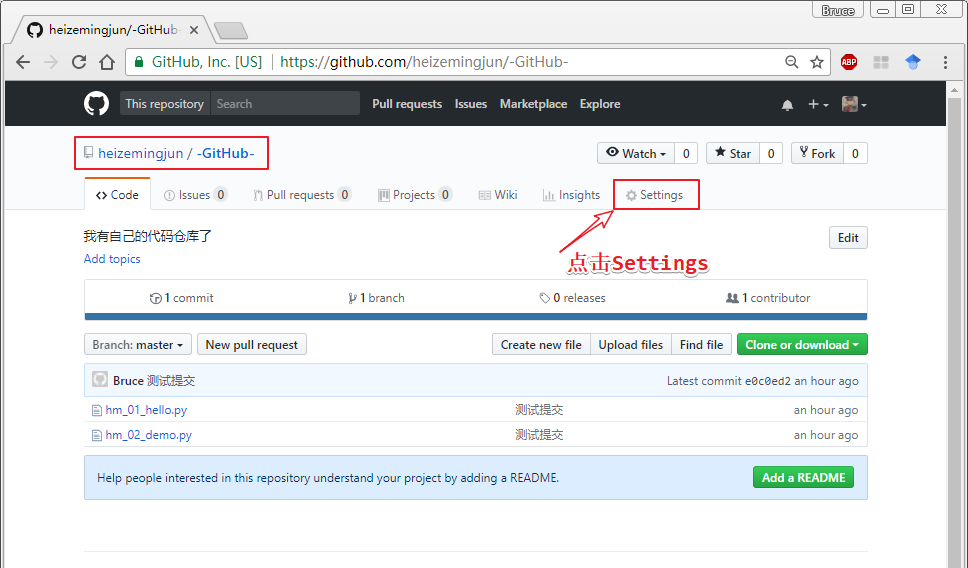Screen dimensions: 968x568
Task: Click the file icon beside hm_01_hello.py
Action: point(96,410)
